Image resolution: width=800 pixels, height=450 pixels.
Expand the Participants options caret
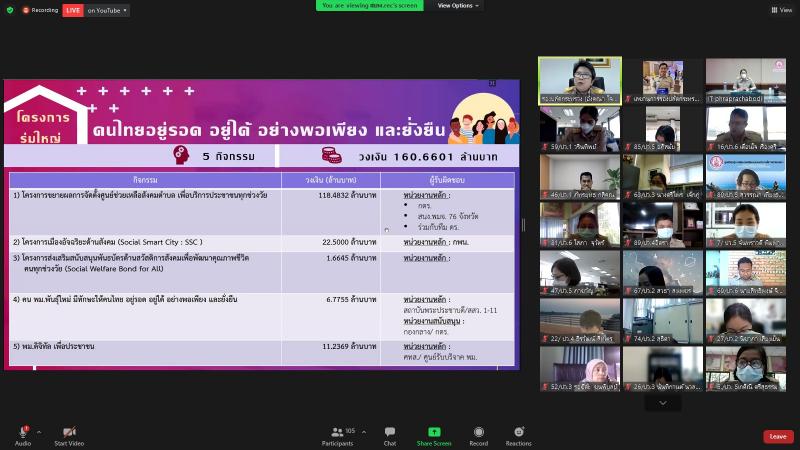click(x=364, y=432)
